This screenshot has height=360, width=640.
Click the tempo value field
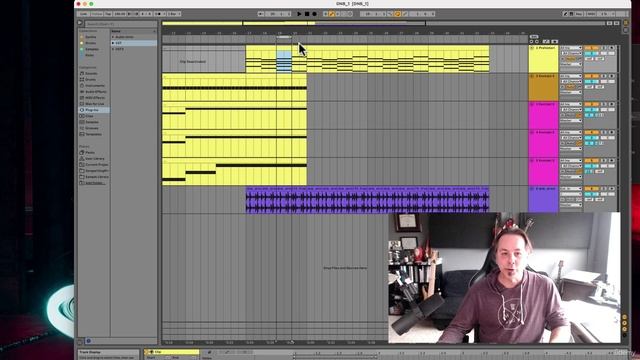tap(120, 14)
